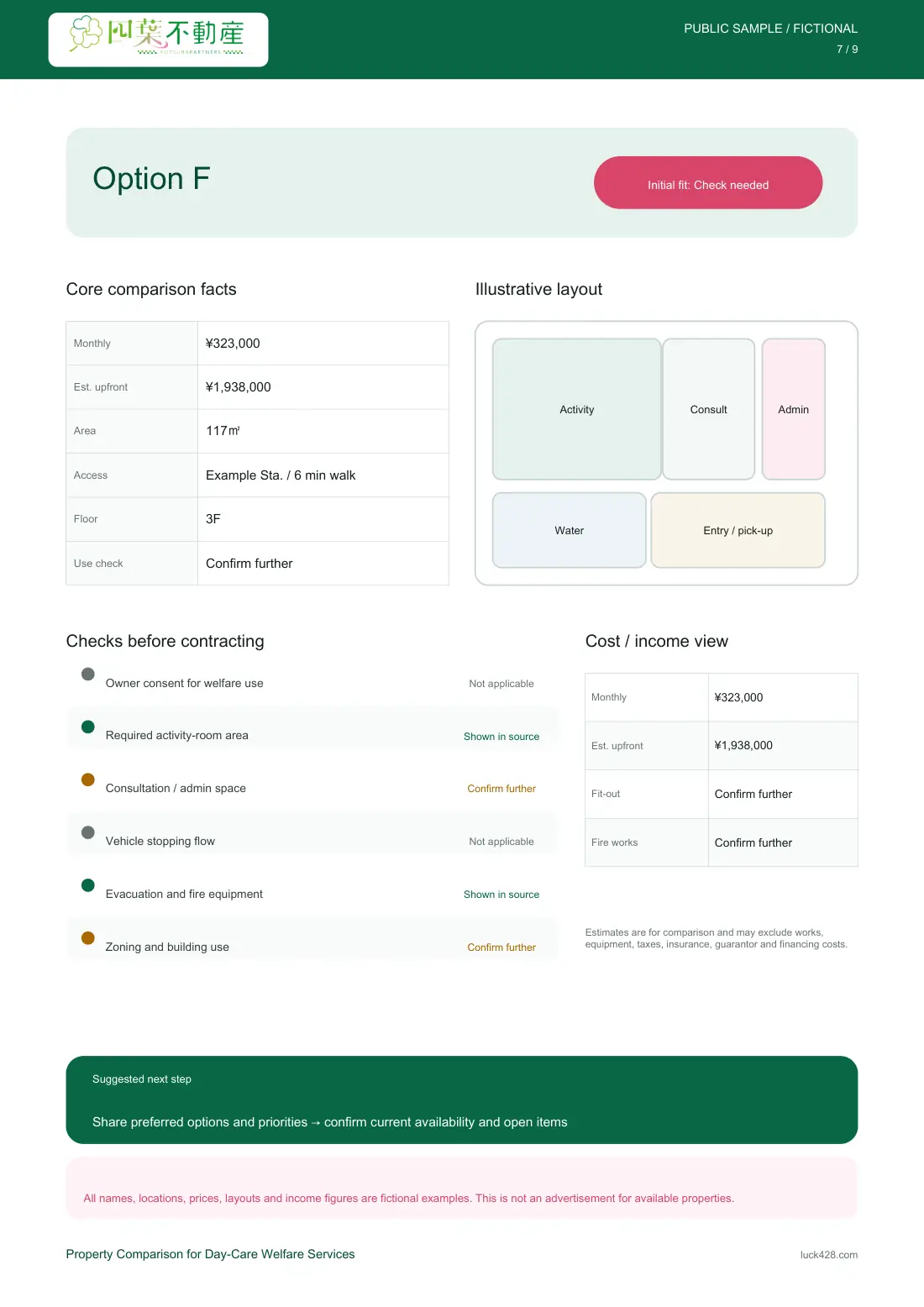Click 'Shown in source' for activity-room area
Viewport: 924px width, 1307px height.
coord(501,737)
